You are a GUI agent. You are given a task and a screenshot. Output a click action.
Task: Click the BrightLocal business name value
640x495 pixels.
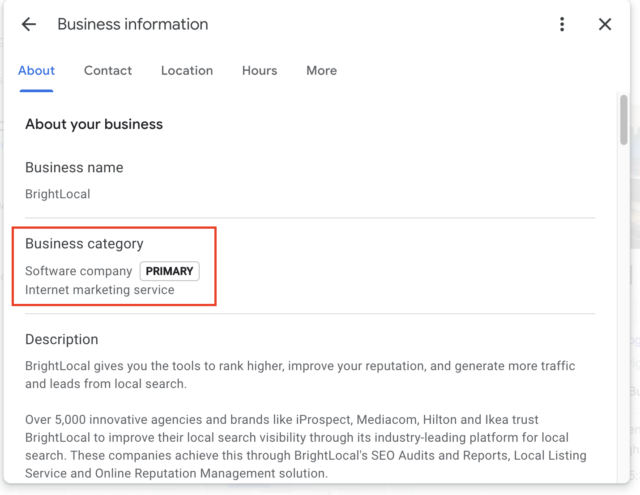58,194
